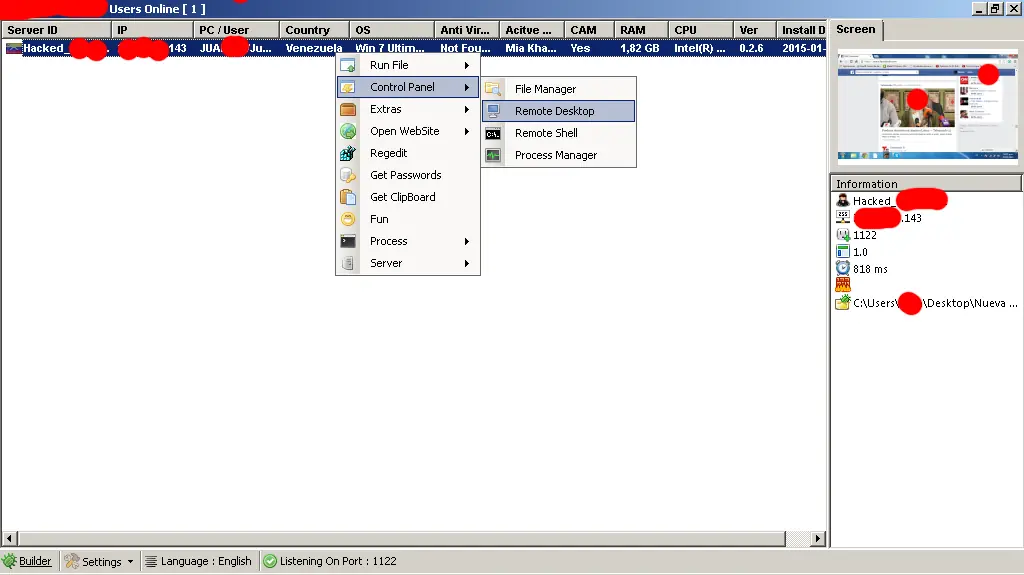Open Remote Shell menu entry

(x=558, y=133)
